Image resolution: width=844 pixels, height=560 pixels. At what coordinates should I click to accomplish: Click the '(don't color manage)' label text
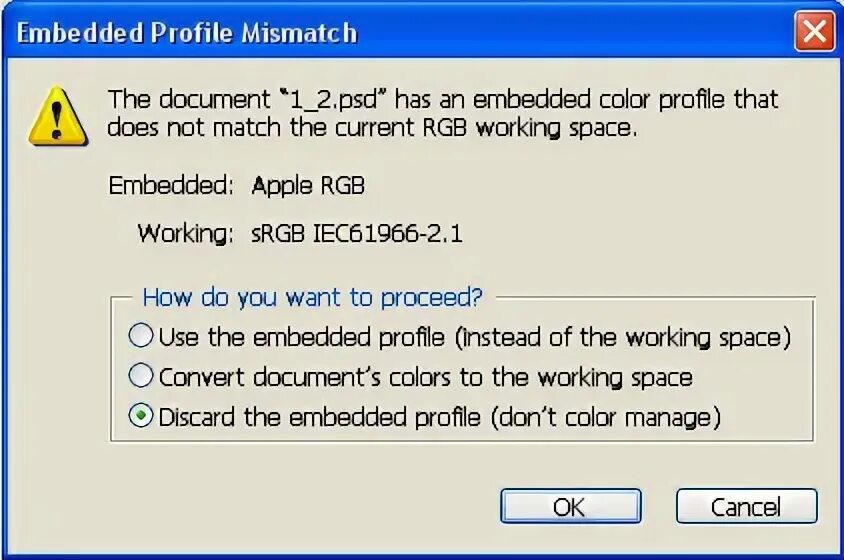604,417
